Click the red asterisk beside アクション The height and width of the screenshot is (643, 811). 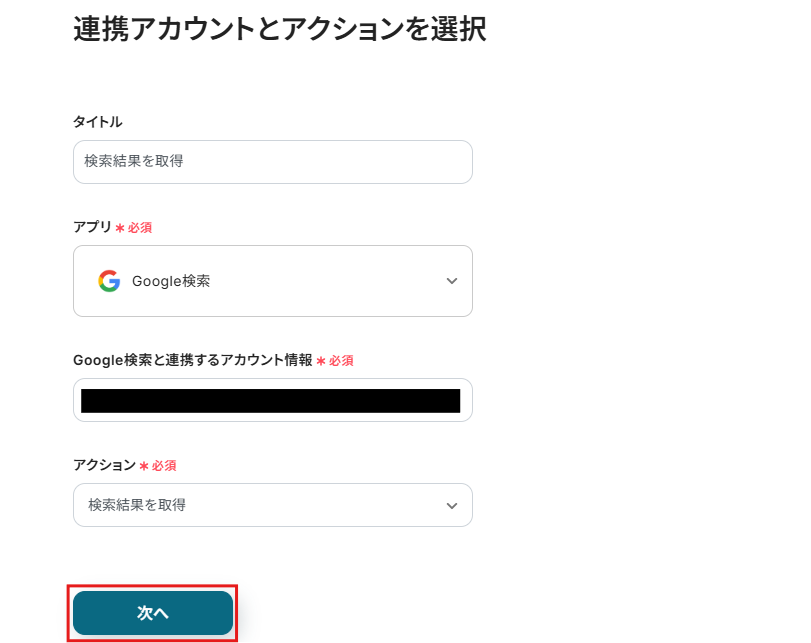(144, 466)
